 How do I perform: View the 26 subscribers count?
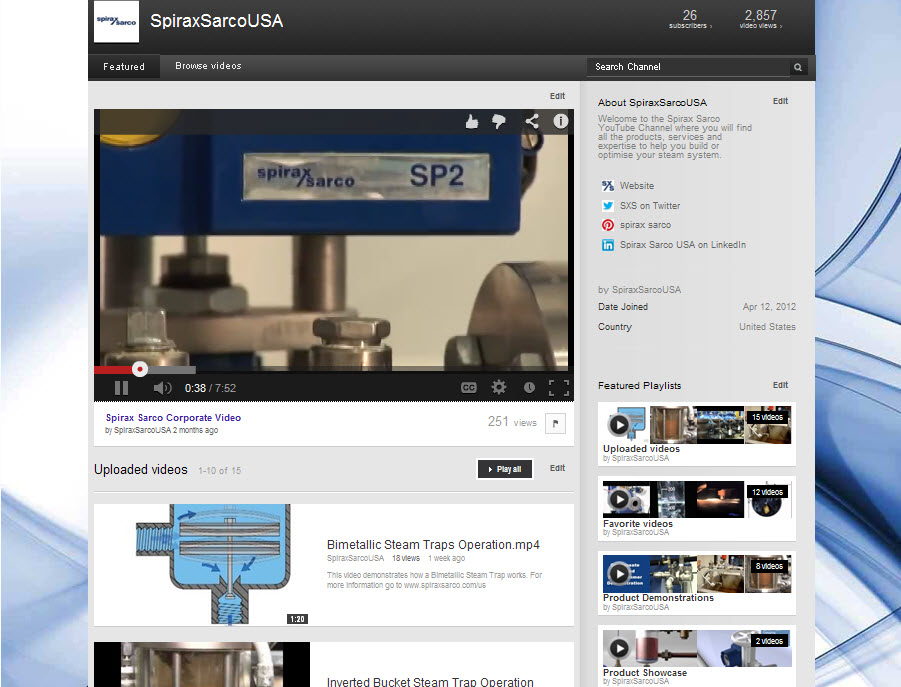pyautogui.click(x=690, y=19)
